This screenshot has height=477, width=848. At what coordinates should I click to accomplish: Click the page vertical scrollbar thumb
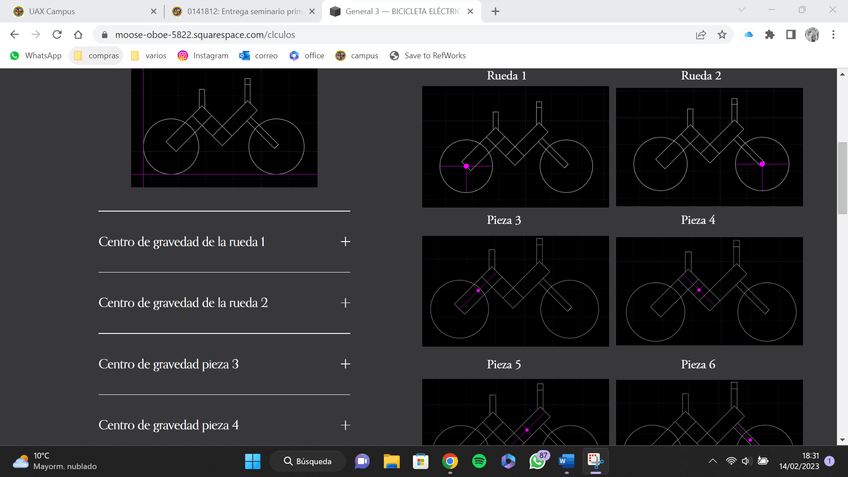pyautogui.click(x=843, y=178)
